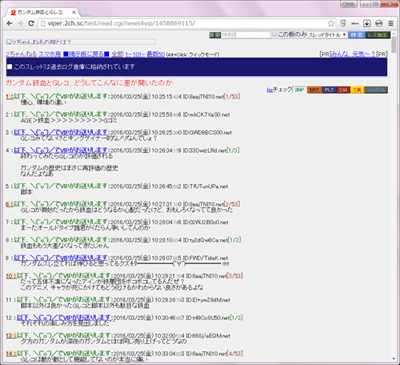Viewport: 400px width, 365px height.
Task: Reload the page
Action: coord(31,23)
